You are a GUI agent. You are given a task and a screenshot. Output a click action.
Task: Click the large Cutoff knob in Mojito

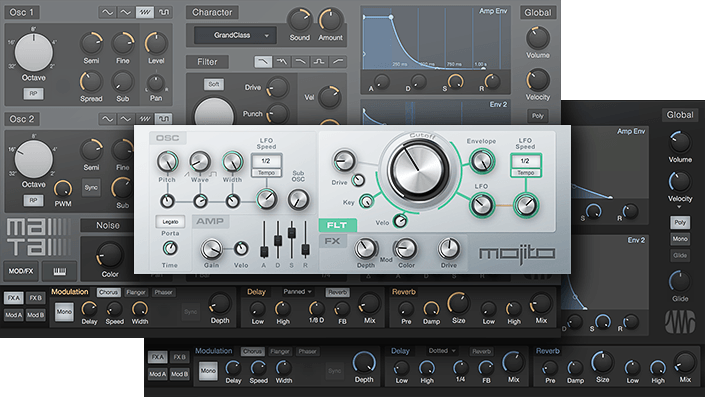click(x=419, y=170)
